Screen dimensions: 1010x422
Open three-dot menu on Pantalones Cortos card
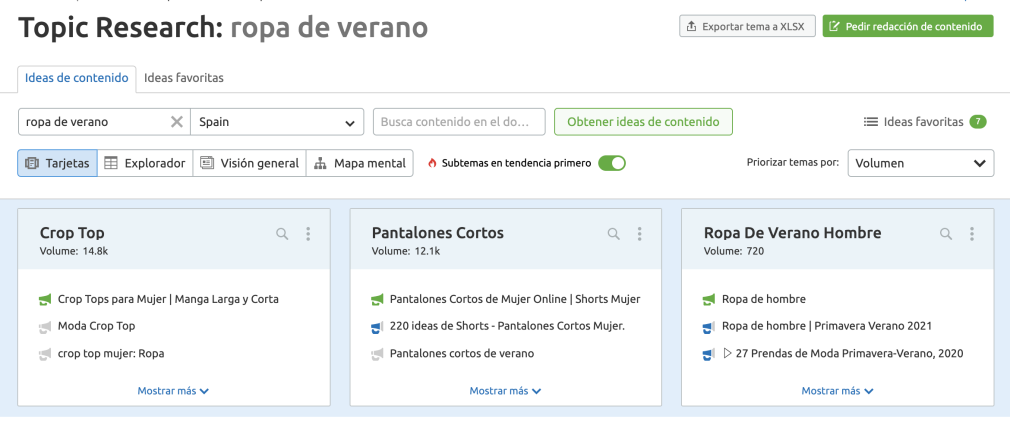click(640, 234)
